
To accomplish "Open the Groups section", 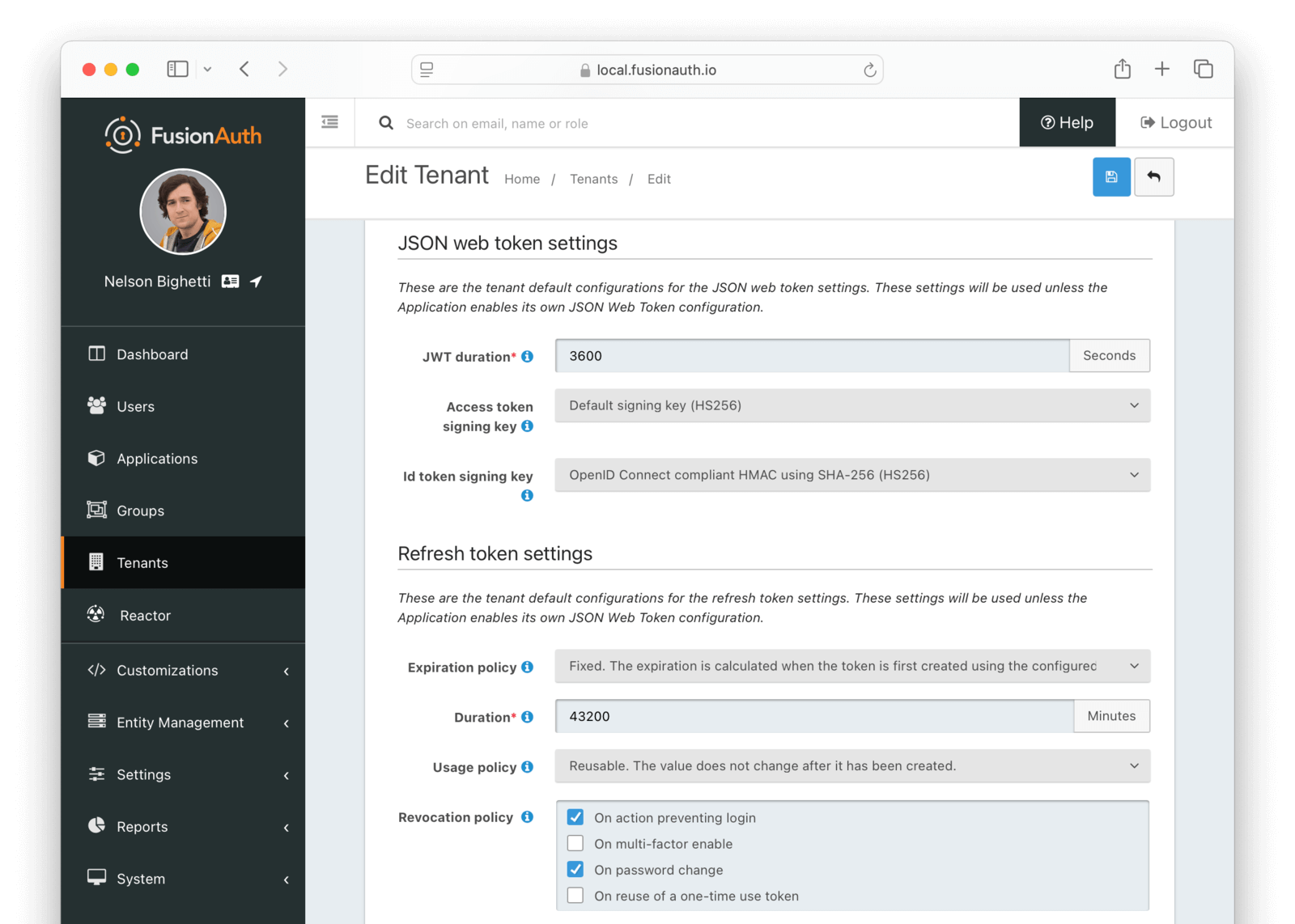I will click(139, 510).
